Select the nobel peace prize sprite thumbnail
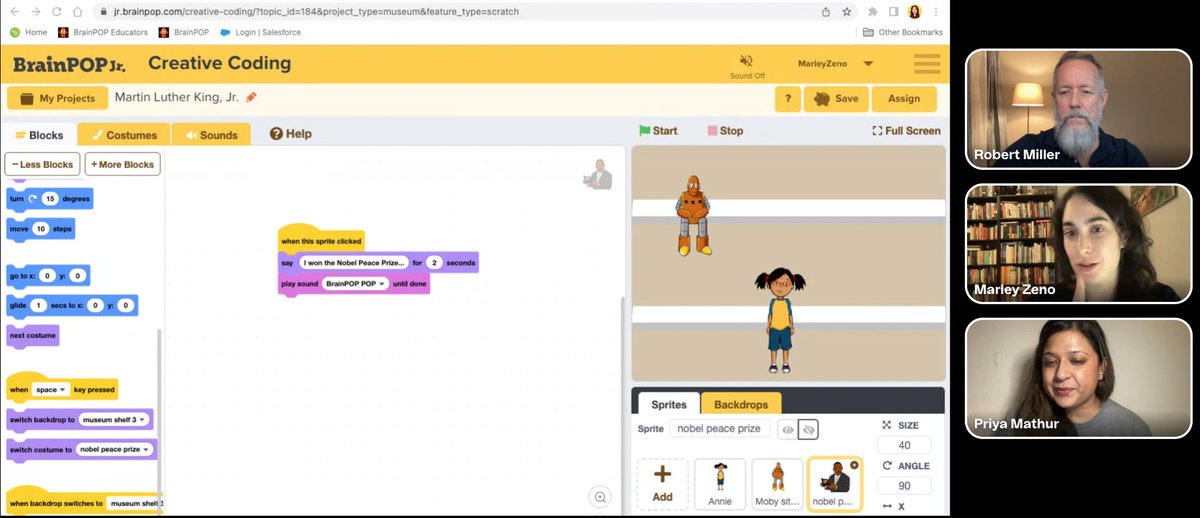This screenshot has height=518, width=1200. (834, 484)
